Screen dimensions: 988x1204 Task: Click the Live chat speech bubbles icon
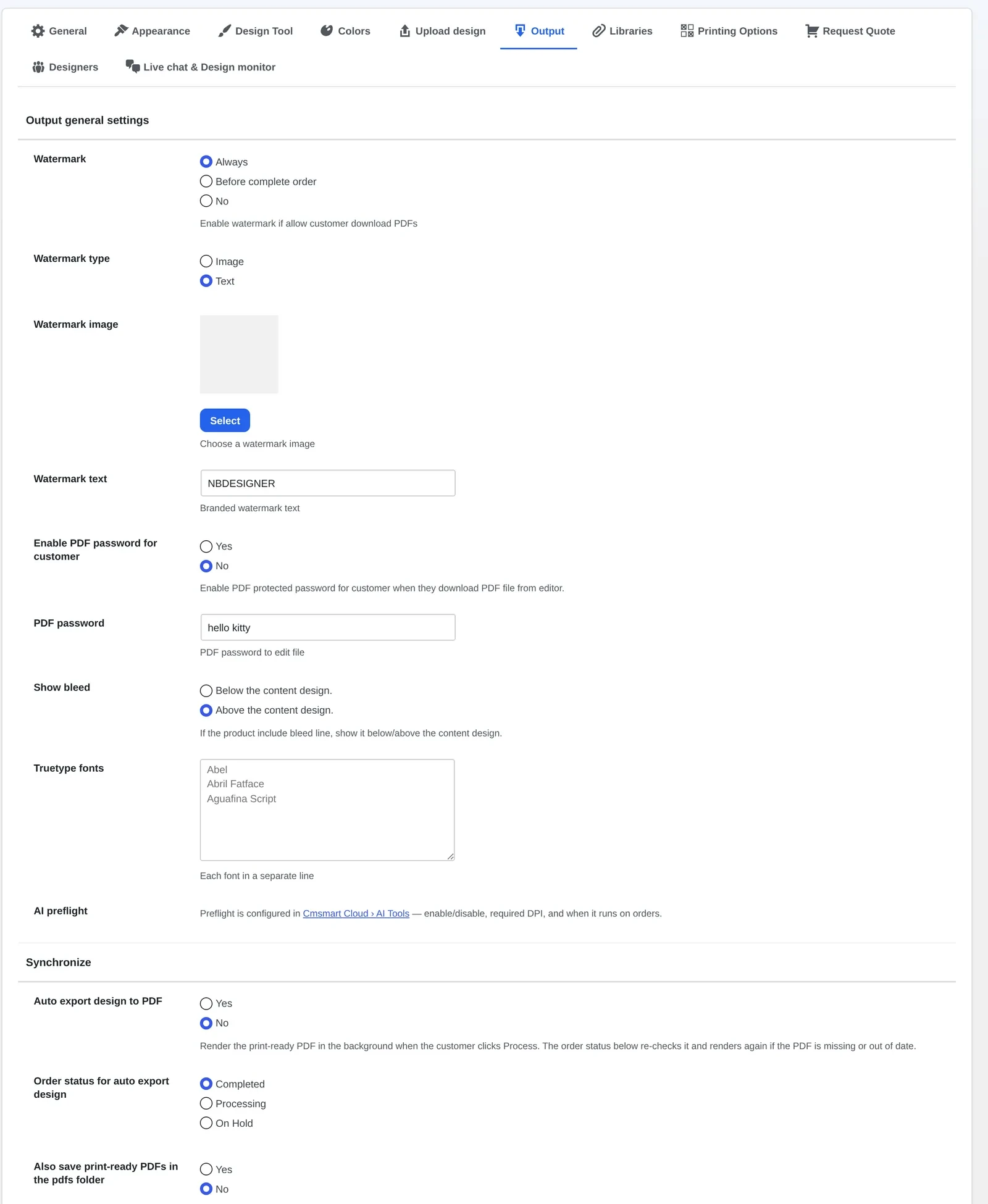click(x=133, y=66)
